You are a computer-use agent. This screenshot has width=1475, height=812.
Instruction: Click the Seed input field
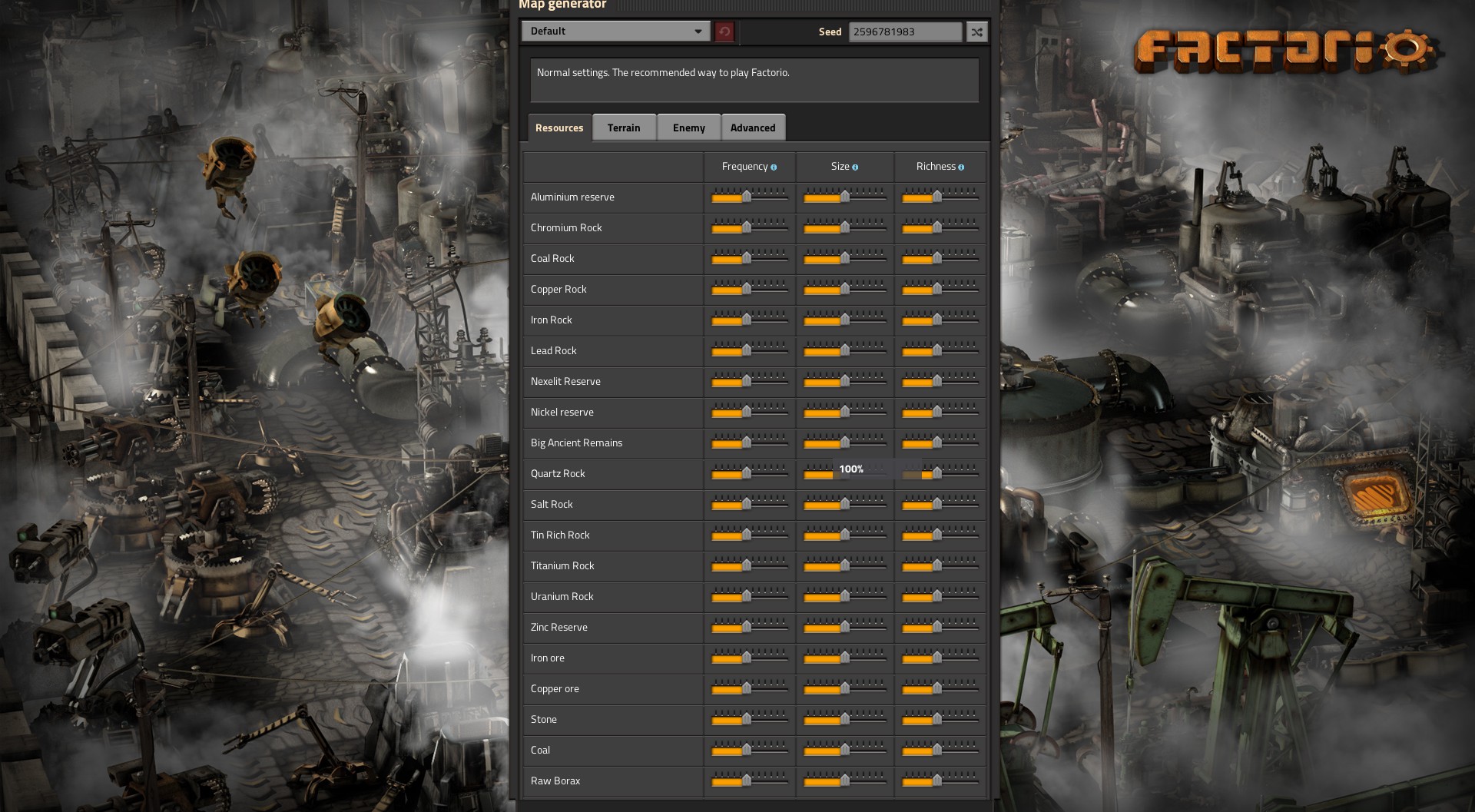pyautogui.click(x=905, y=31)
